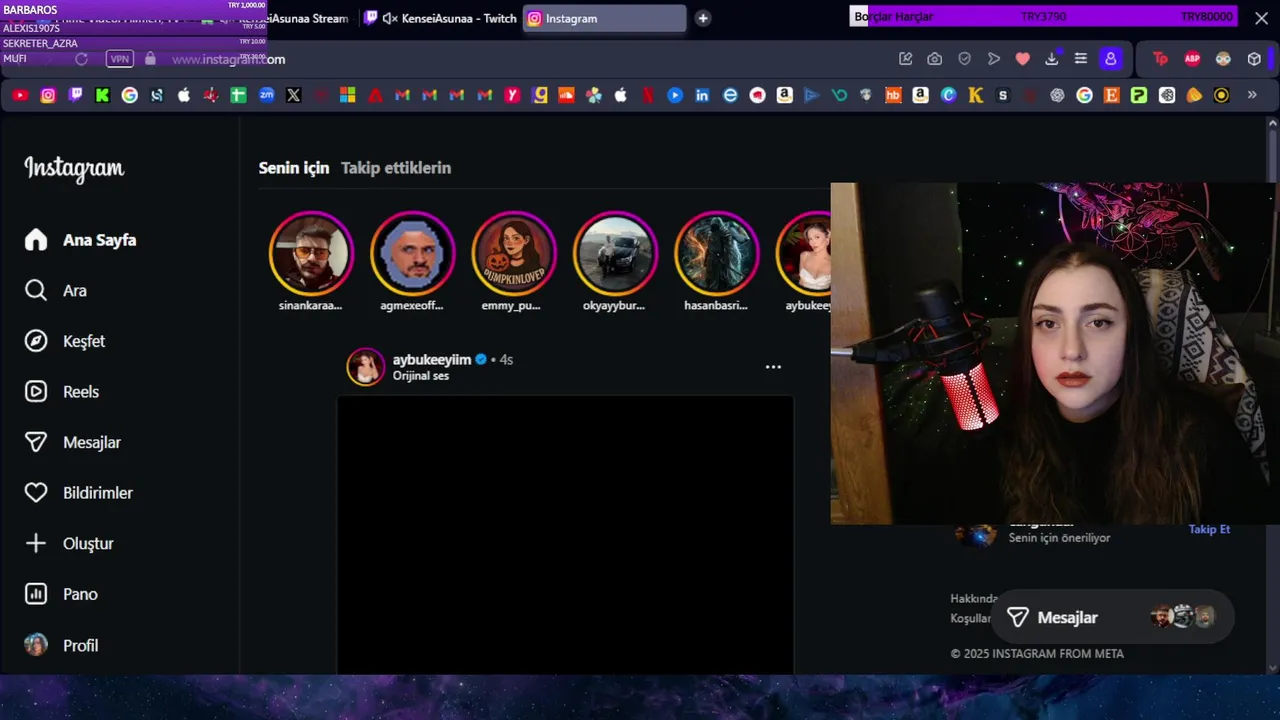This screenshot has width=1280, height=720.
Task: Select the Senin için tab
Action: click(294, 168)
